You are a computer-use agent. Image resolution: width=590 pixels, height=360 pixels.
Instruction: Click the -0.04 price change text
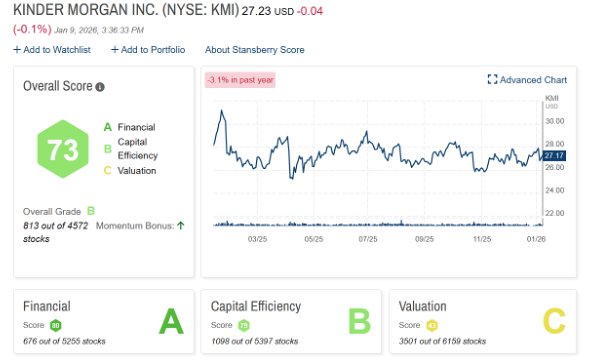(310, 11)
